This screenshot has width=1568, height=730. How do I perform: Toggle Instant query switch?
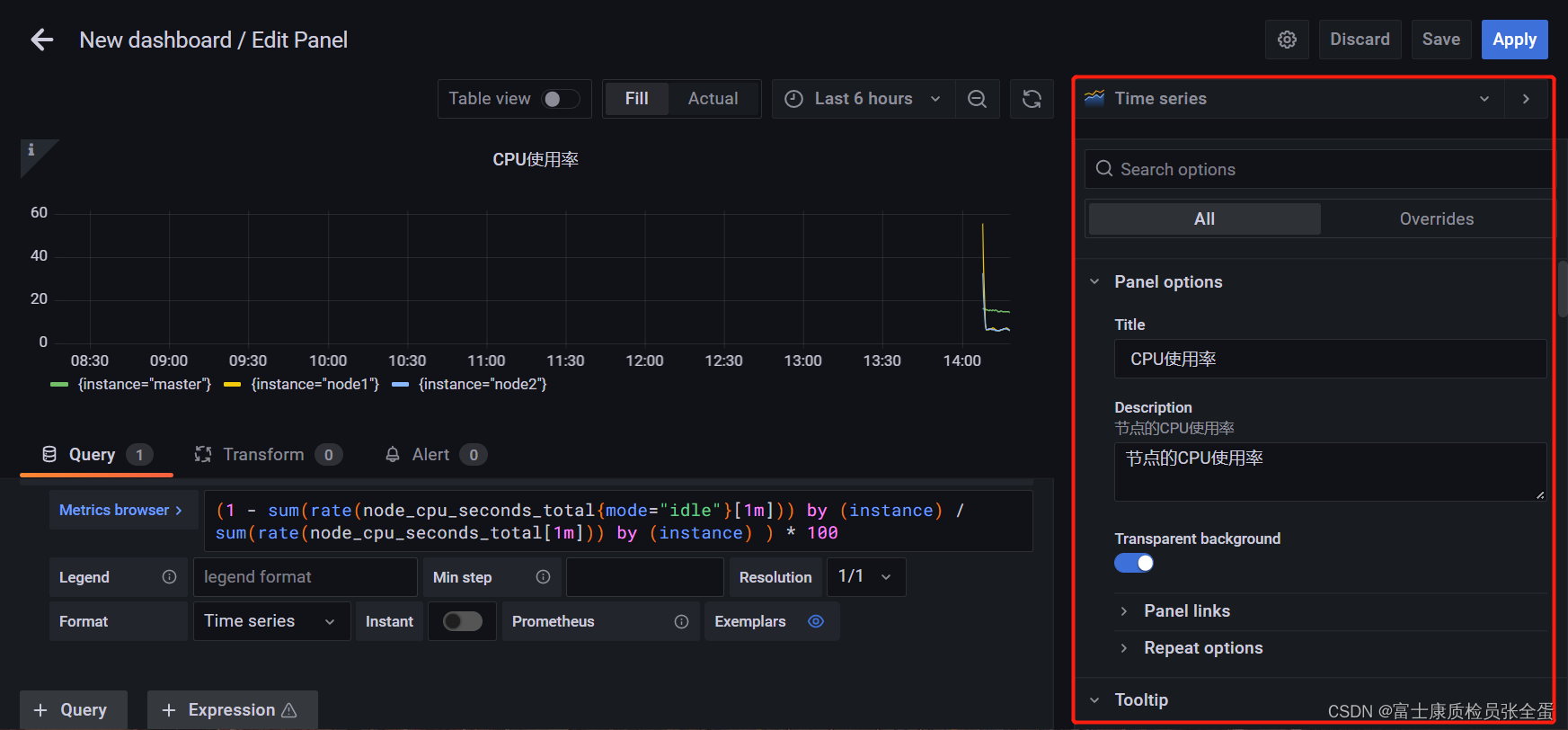463,621
